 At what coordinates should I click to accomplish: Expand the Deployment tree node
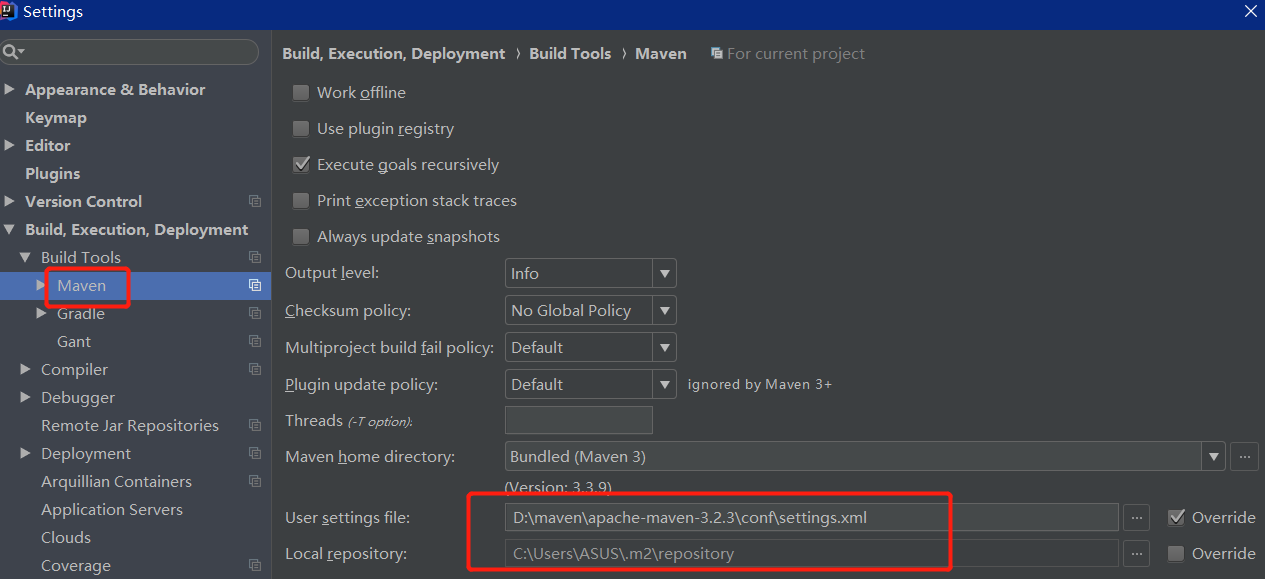click(24, 453)
